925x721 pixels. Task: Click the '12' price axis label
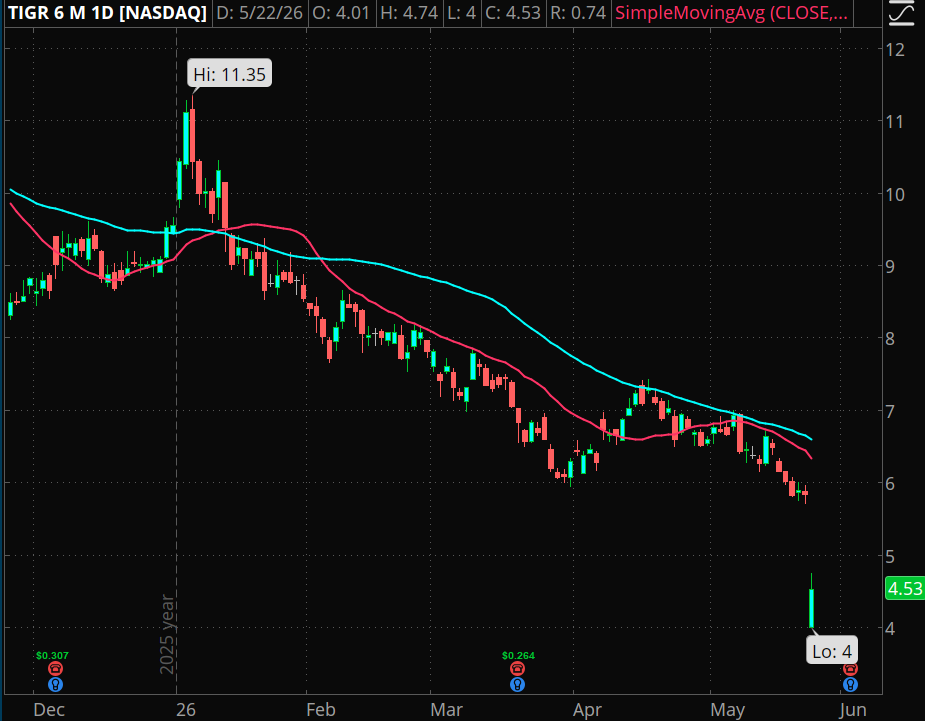[896, 50]
